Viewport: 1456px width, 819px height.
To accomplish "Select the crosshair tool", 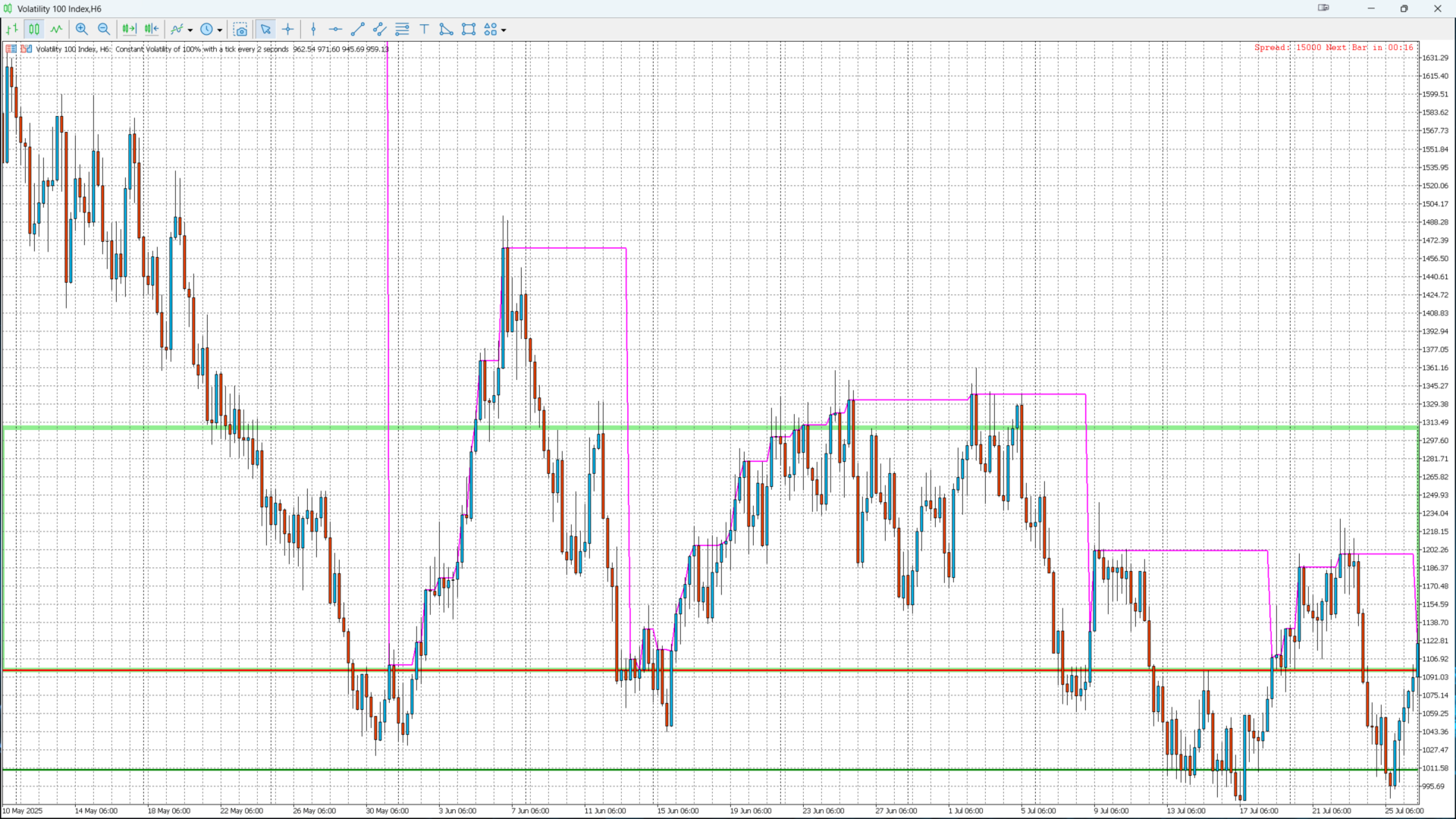I will coord(288,30).
